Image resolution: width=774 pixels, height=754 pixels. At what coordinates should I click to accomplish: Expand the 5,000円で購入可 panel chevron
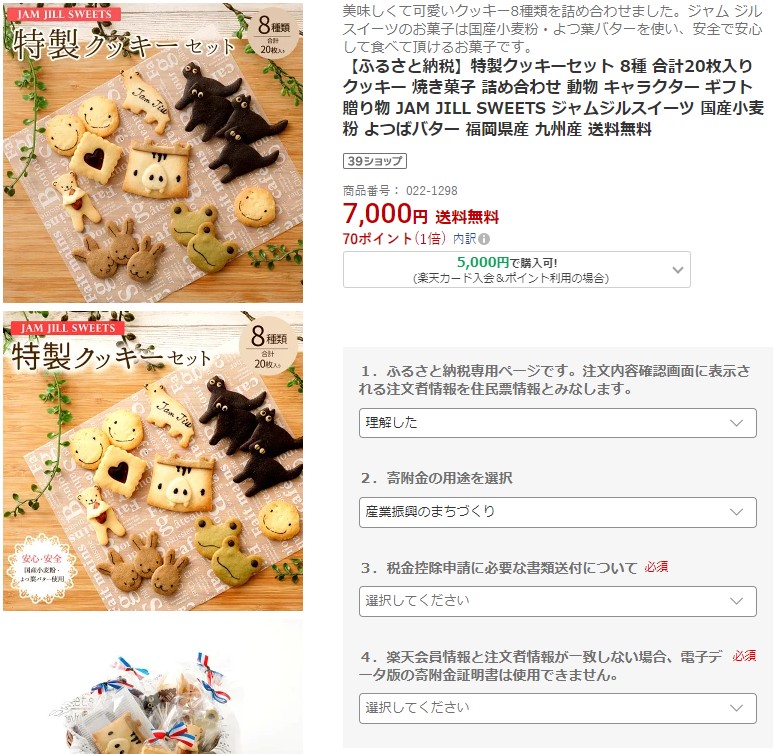[x=678, y=270]
